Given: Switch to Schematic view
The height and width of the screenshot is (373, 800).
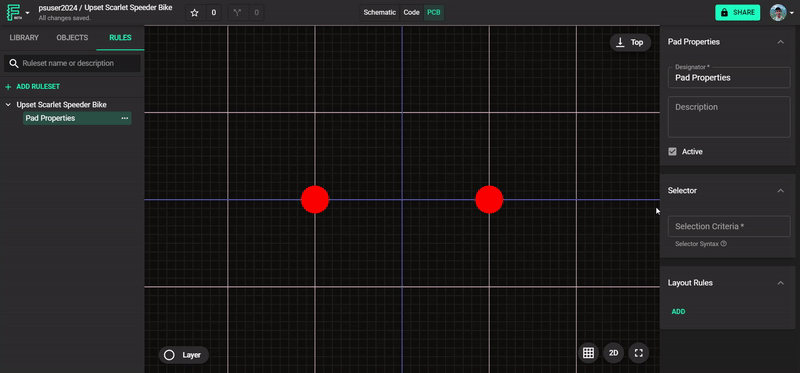Looking at the screenshot, I should point(380,13).
